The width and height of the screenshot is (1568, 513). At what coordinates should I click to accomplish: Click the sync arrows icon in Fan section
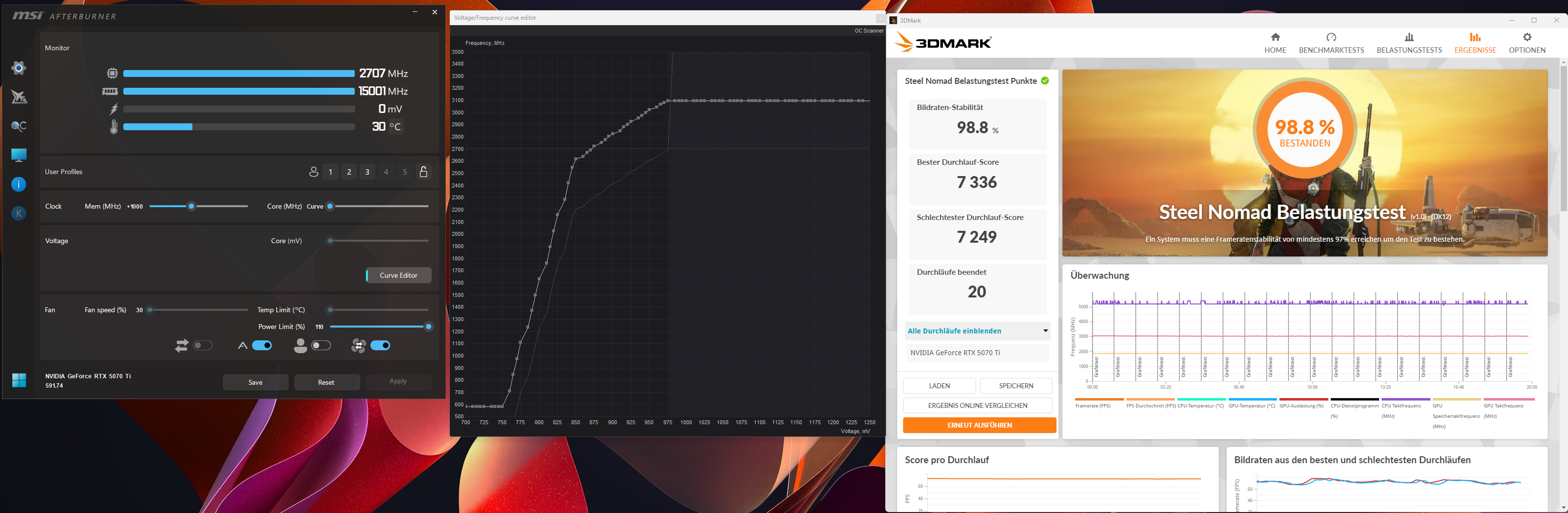(182, 346)
